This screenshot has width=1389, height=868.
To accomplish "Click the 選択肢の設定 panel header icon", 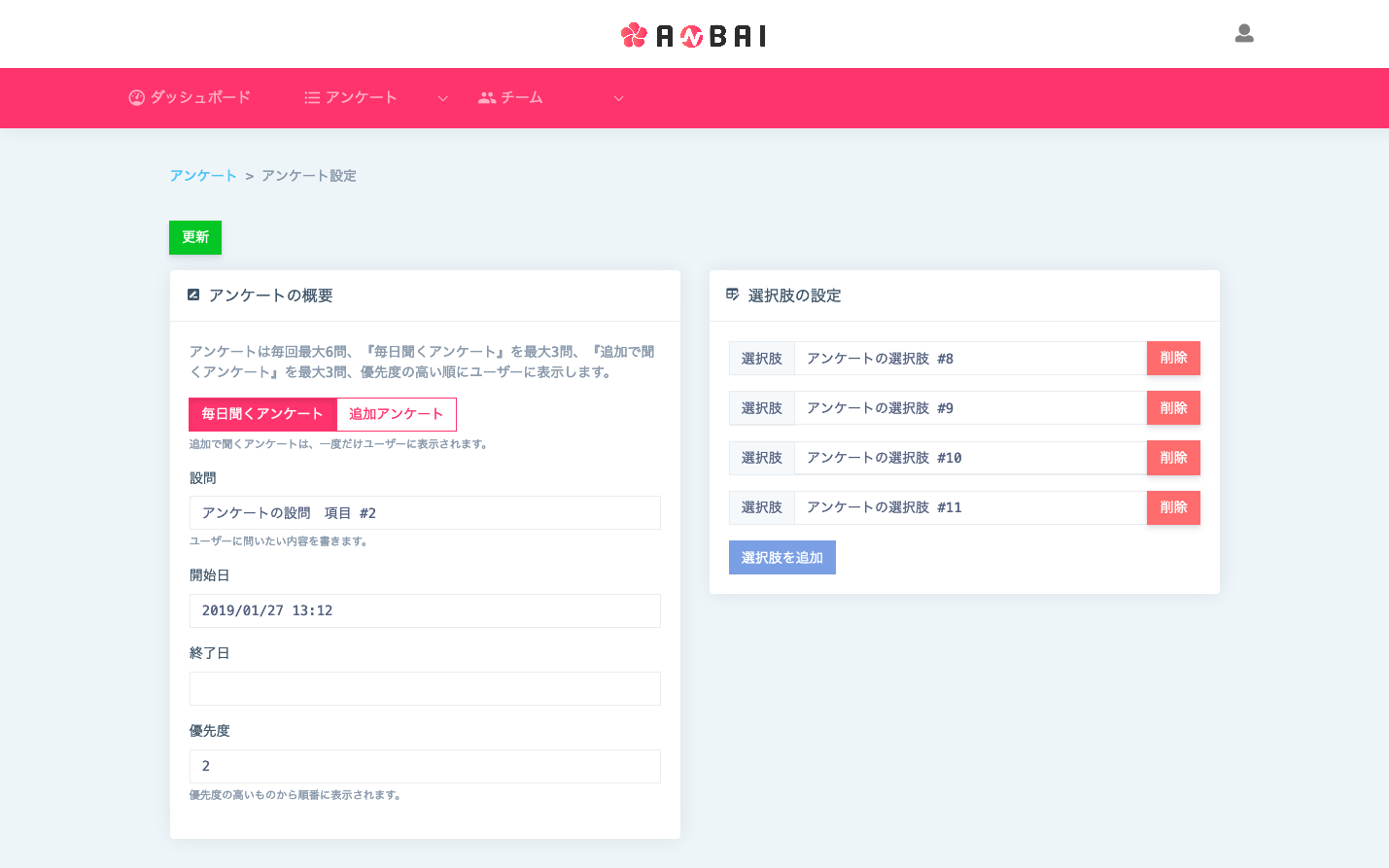I will (x=732, y=295).
